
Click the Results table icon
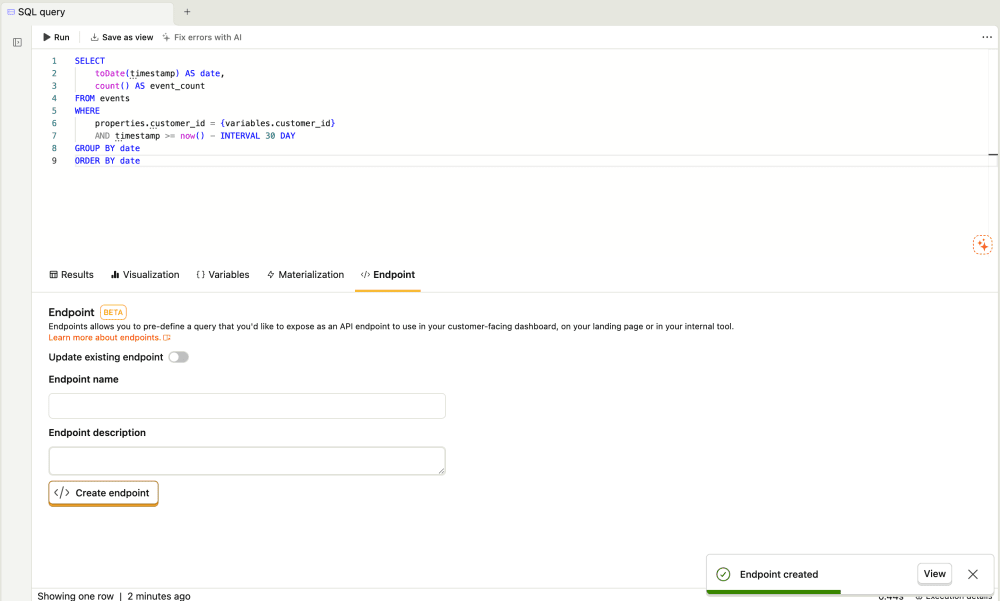(52, 274)
